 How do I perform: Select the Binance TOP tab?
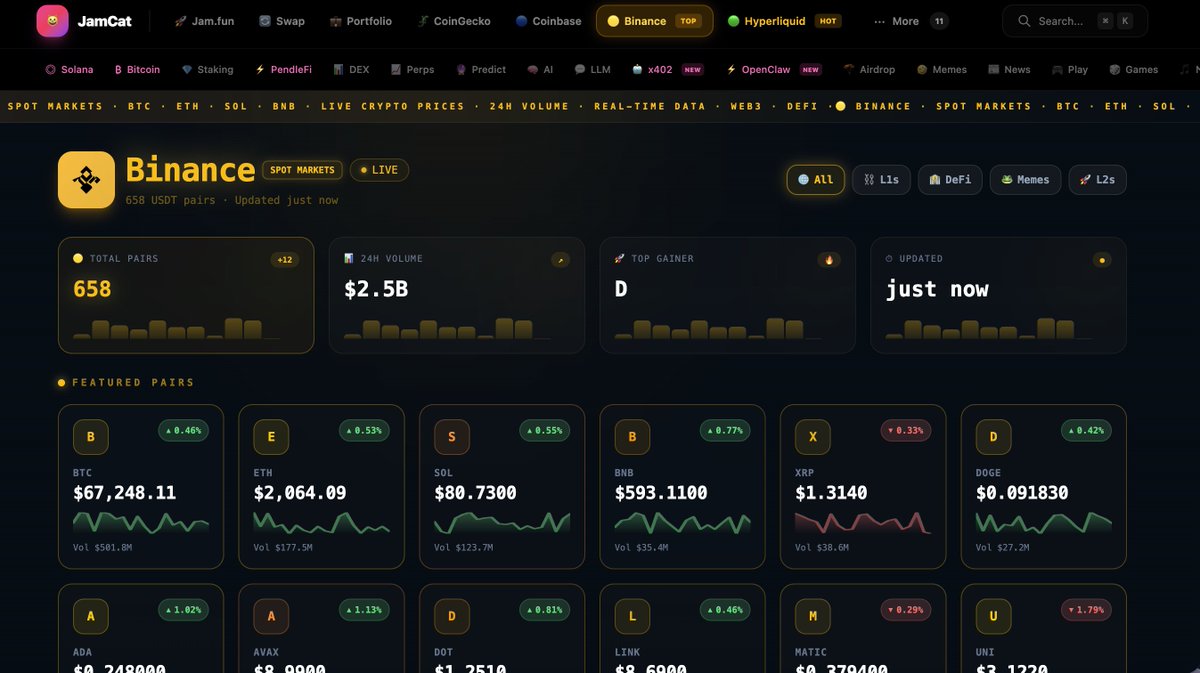click(x=655, y=21)
